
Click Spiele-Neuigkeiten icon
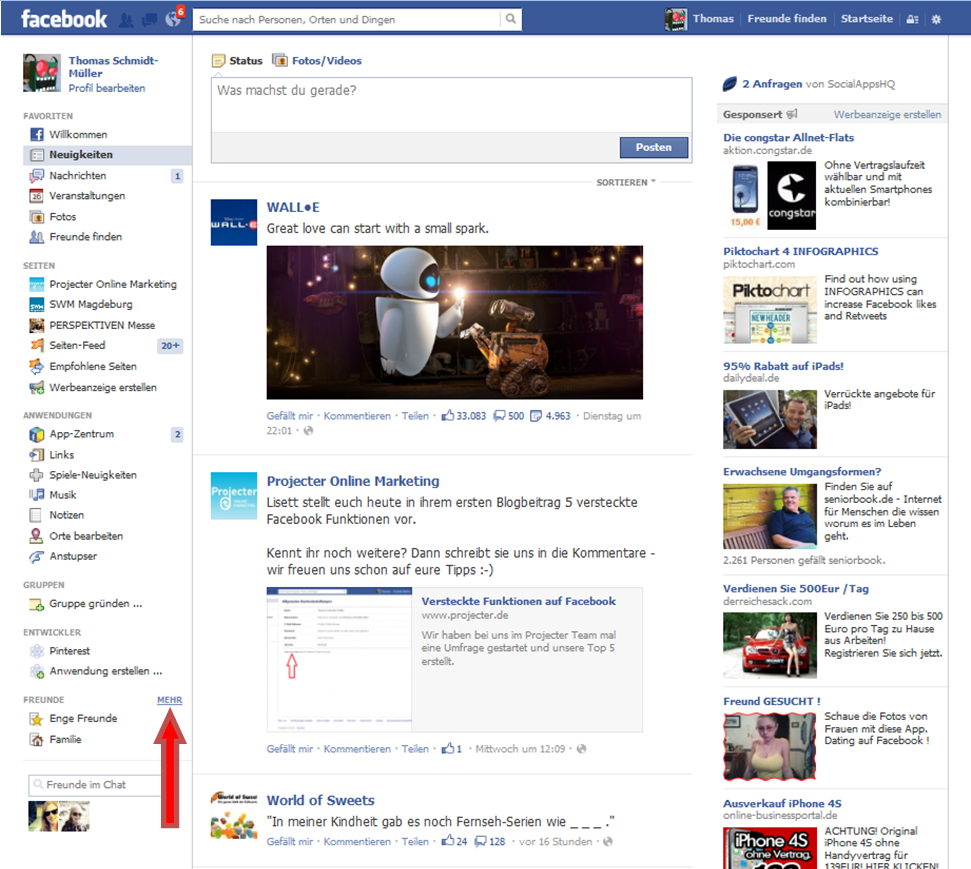37,475
